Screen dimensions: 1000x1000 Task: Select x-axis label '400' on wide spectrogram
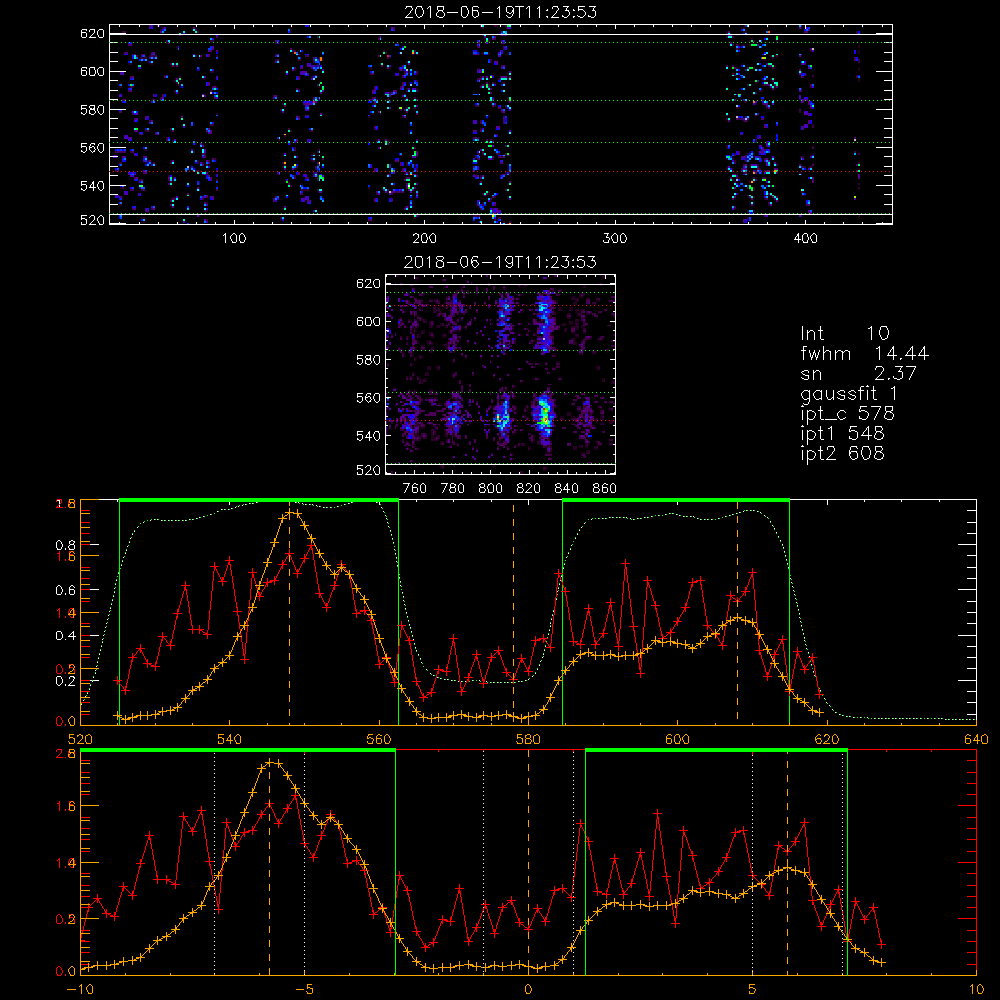tap(805, 239)
